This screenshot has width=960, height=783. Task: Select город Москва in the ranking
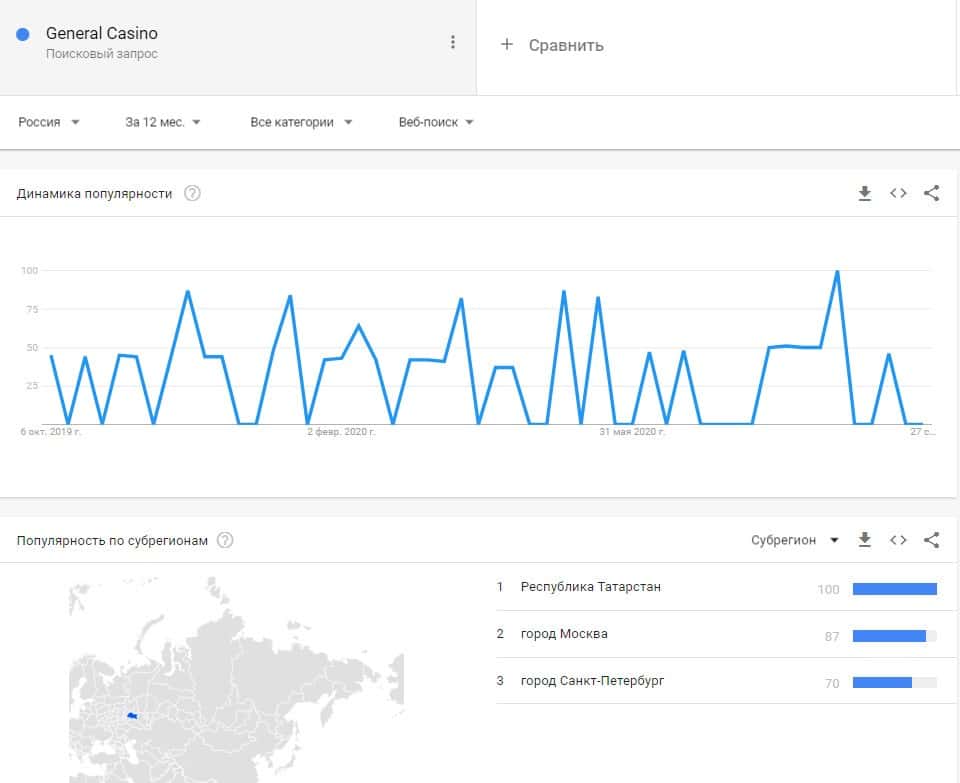click(x=564, y=634)
